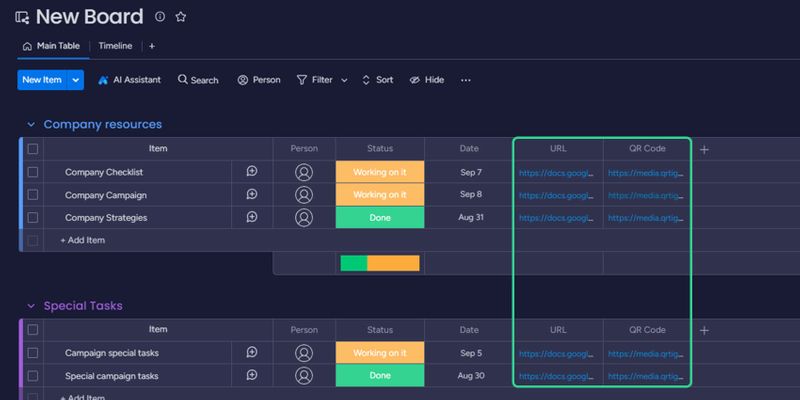Select all items in Company resources

pyautogui.click(x=33, y=148)
